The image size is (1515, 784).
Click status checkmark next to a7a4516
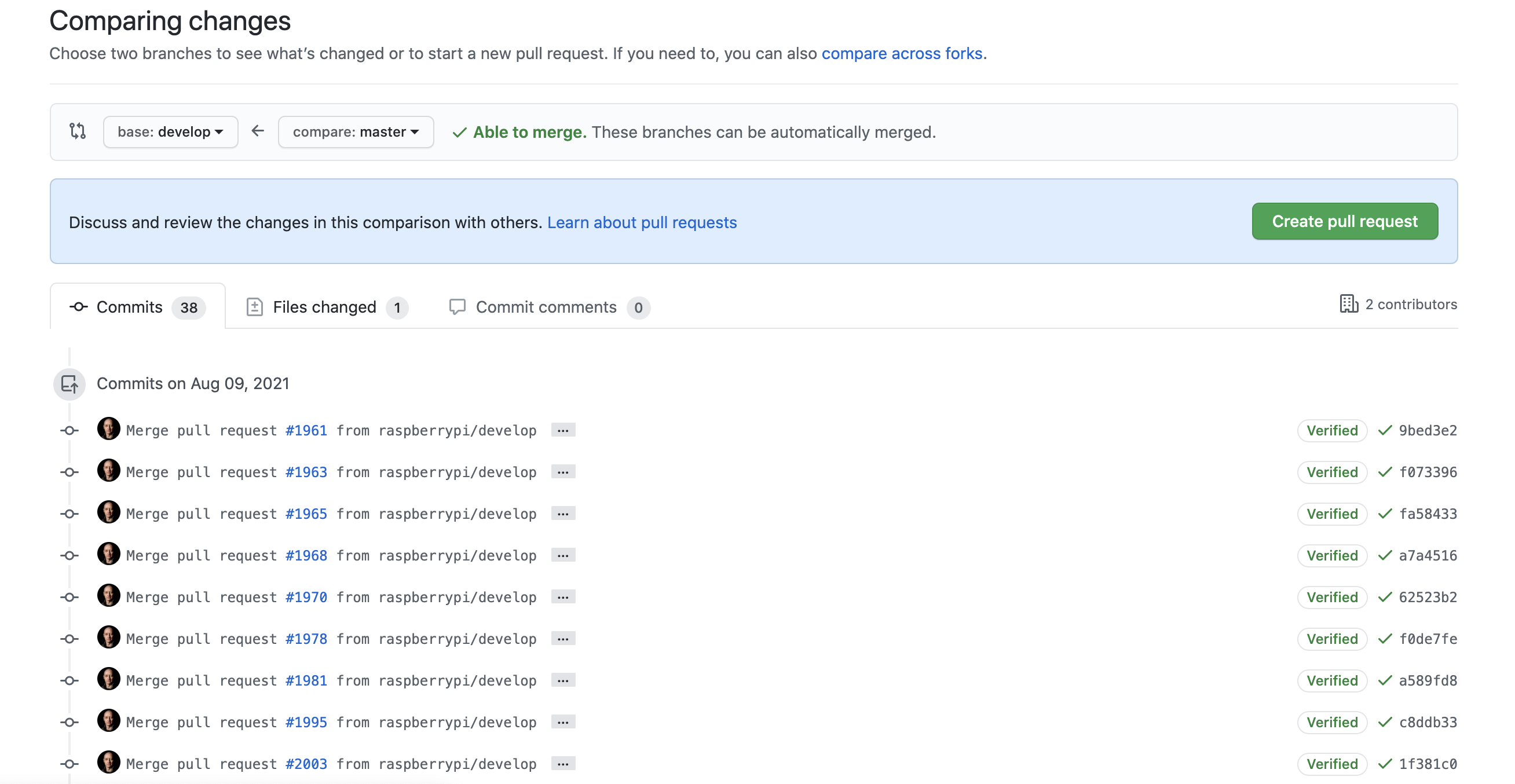(x=1385, y=556)
